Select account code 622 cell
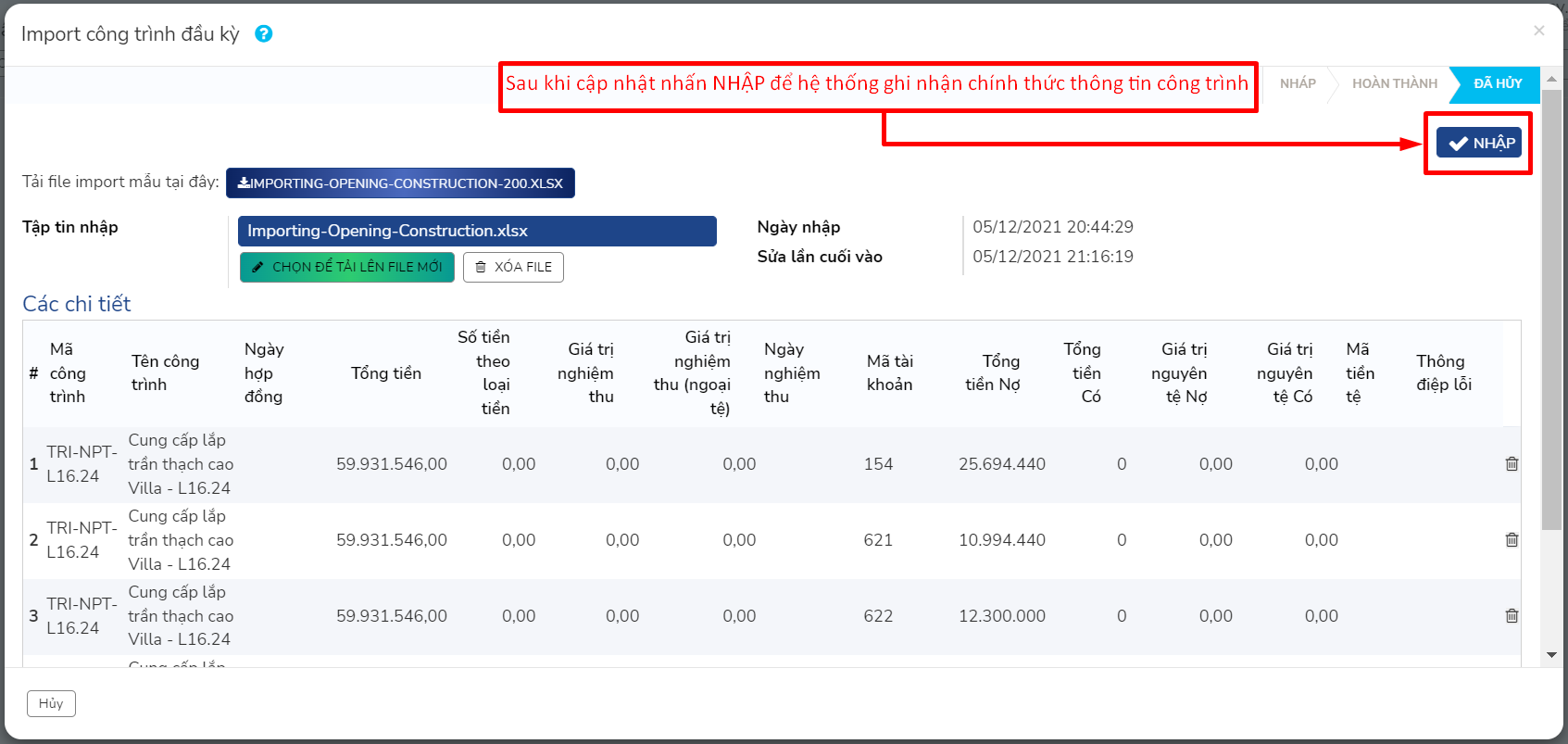Screen dimensions: 1568x744 pyautogui.click(x=878, y=616)
